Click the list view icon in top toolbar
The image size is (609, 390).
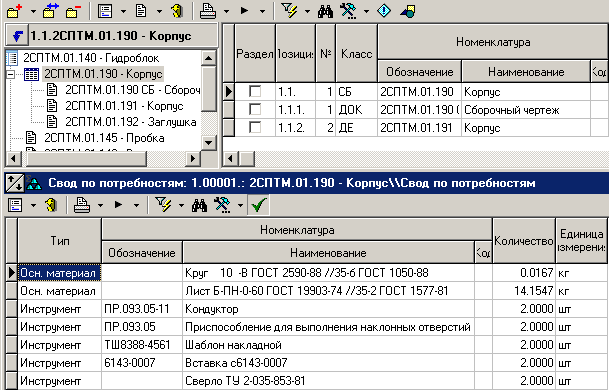[x=105, y=11]
